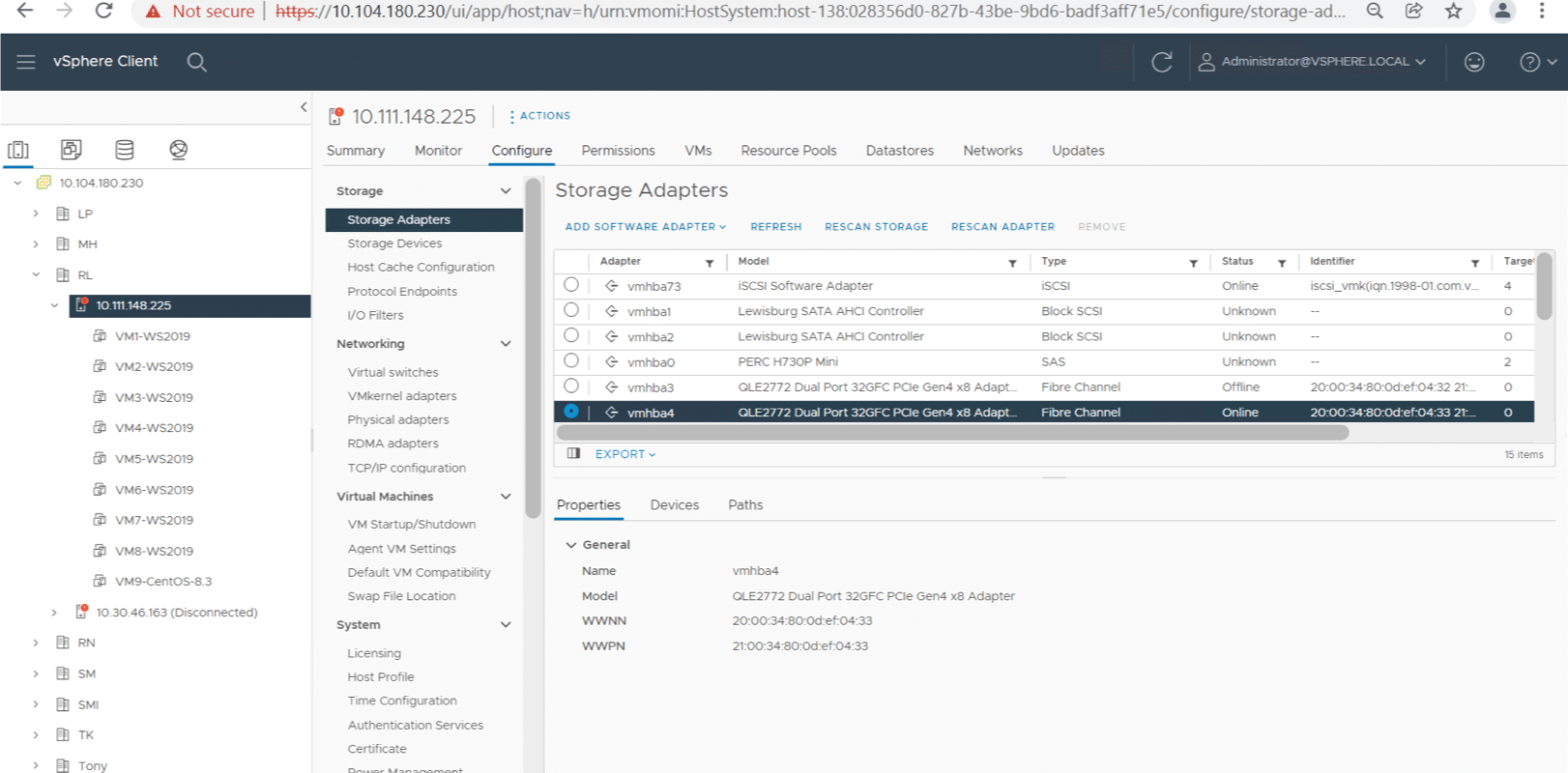The image size is (1568, 773).
Task: Select the vmhba4 adapter radio button
Action: click(x=571, y=411)
